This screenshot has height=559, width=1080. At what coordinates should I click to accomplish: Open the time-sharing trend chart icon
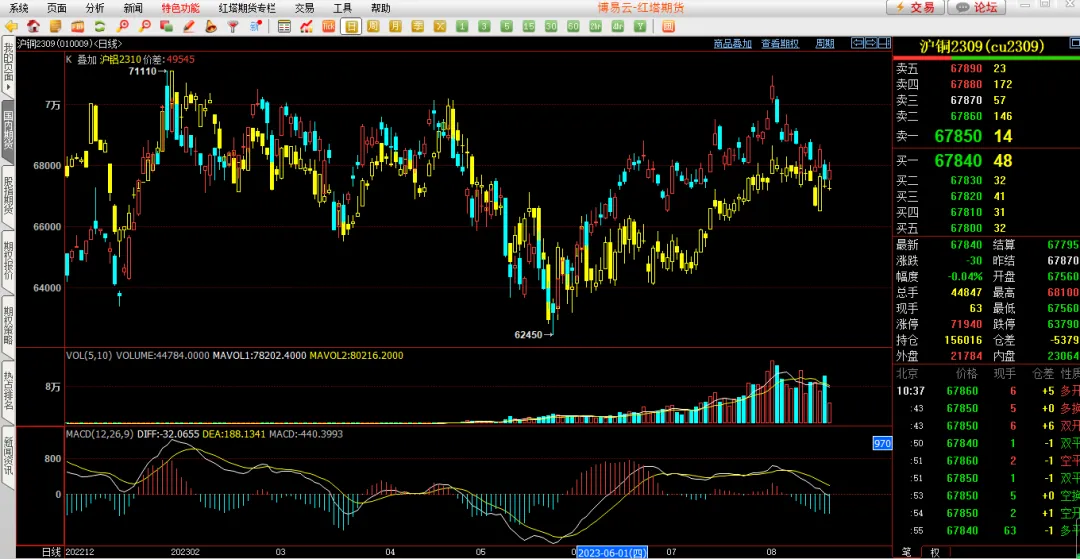tap(307, 27)
